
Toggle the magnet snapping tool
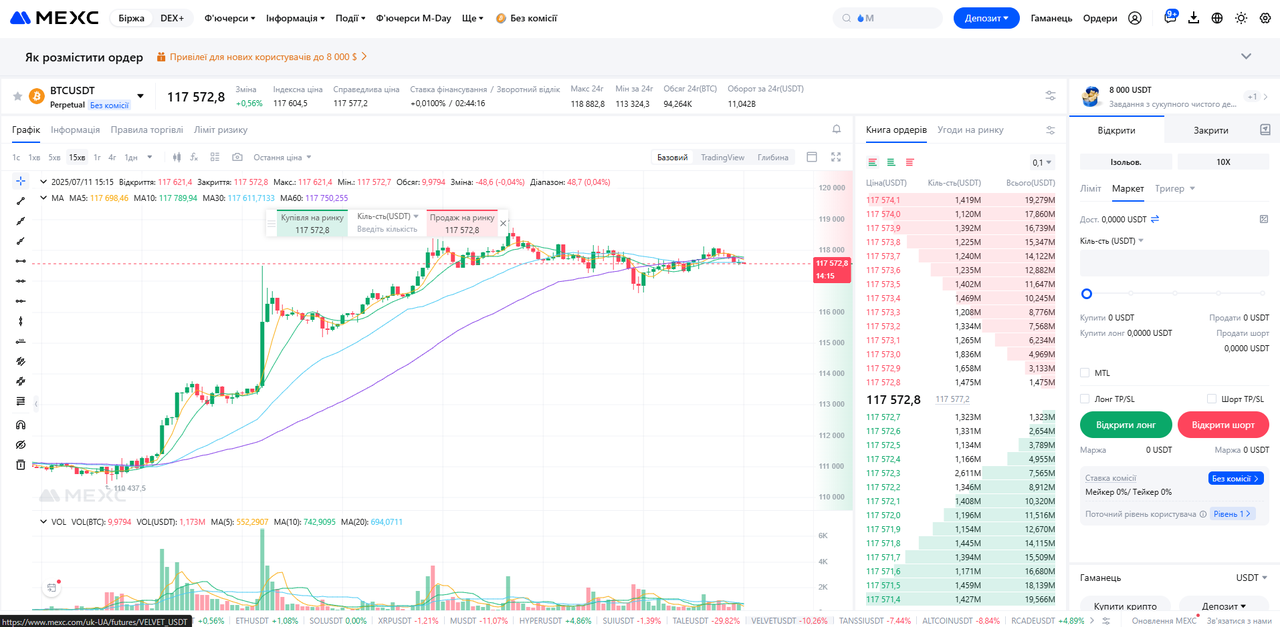(x=20, y=424)
